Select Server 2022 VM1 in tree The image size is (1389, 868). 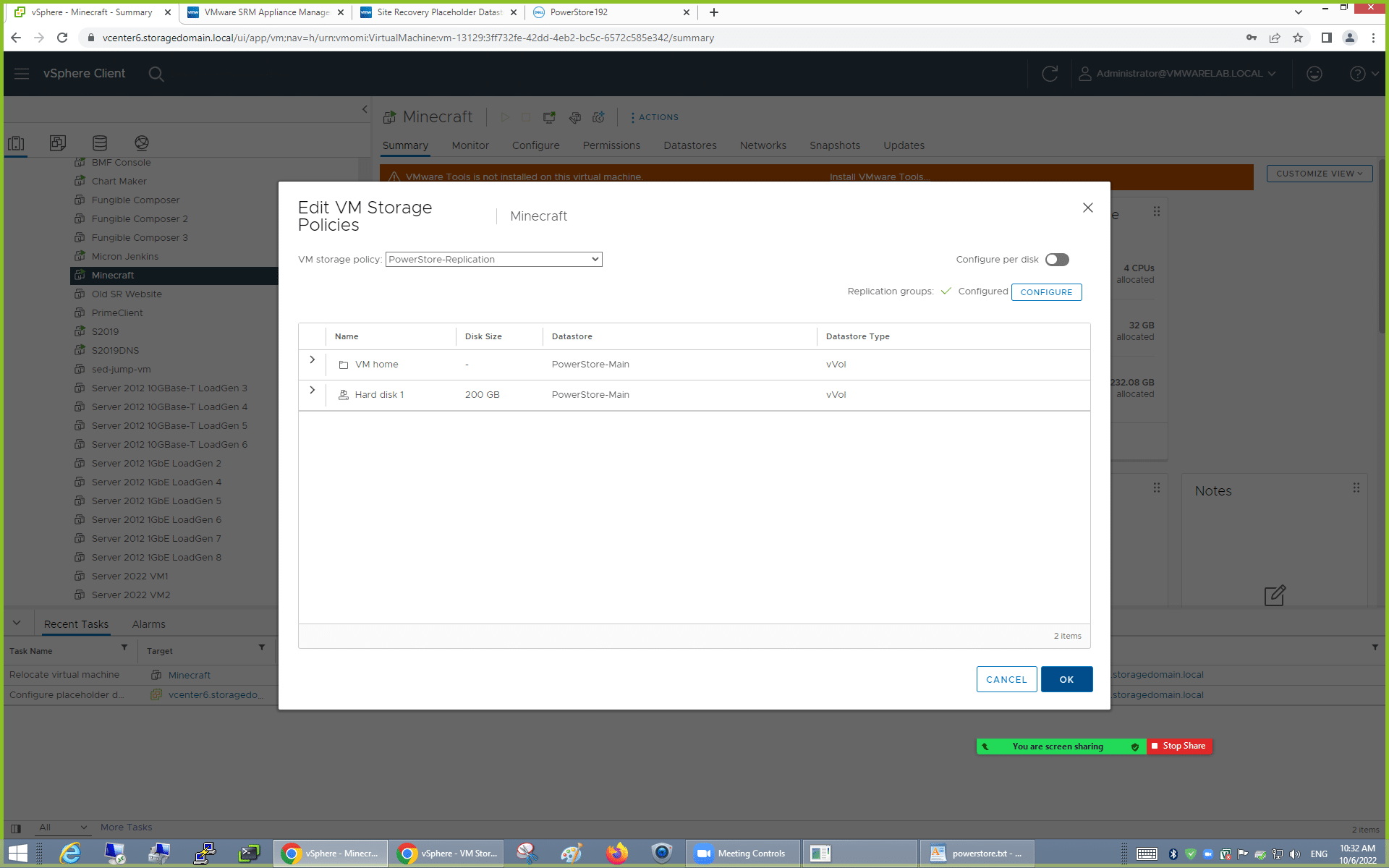tap(129, 576)
